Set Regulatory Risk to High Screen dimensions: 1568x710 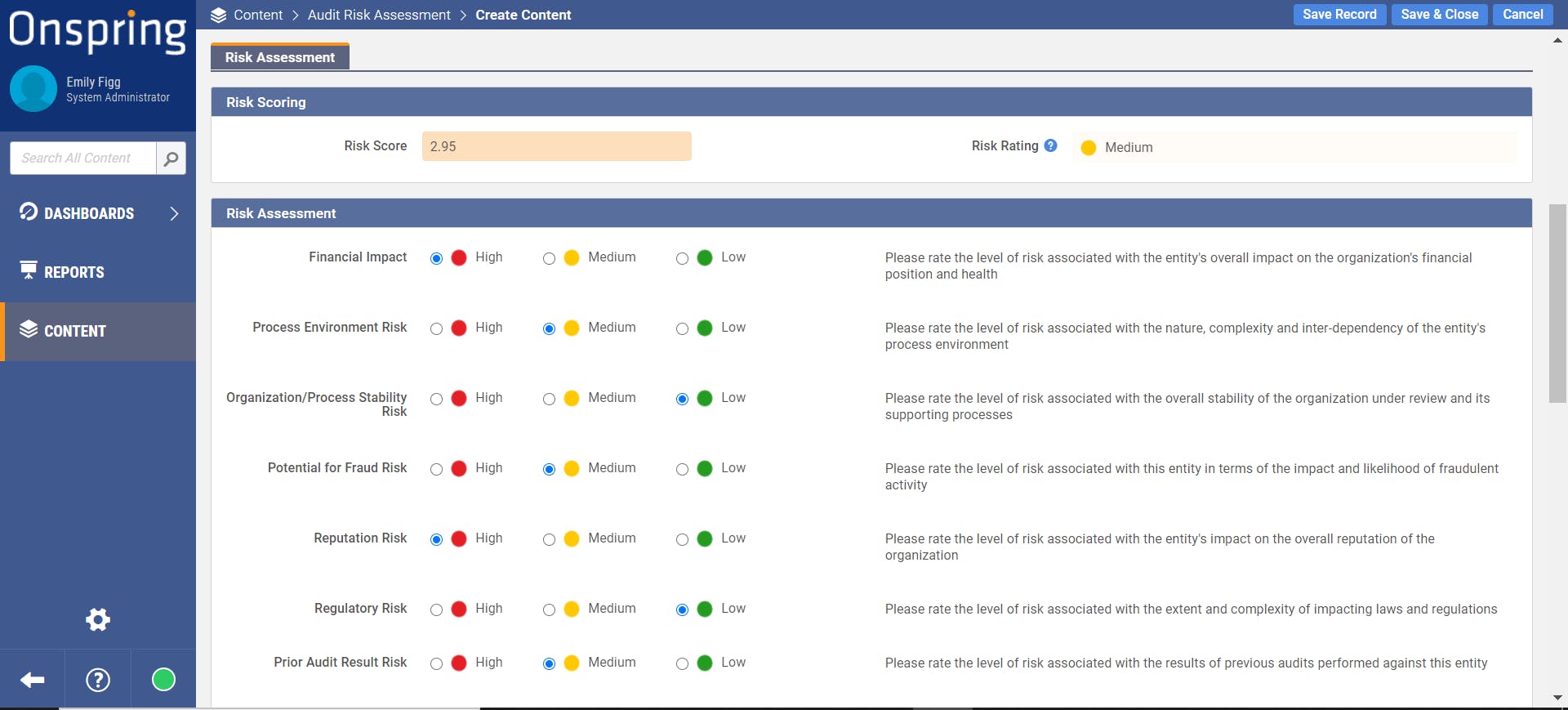(x=436, y=610)
